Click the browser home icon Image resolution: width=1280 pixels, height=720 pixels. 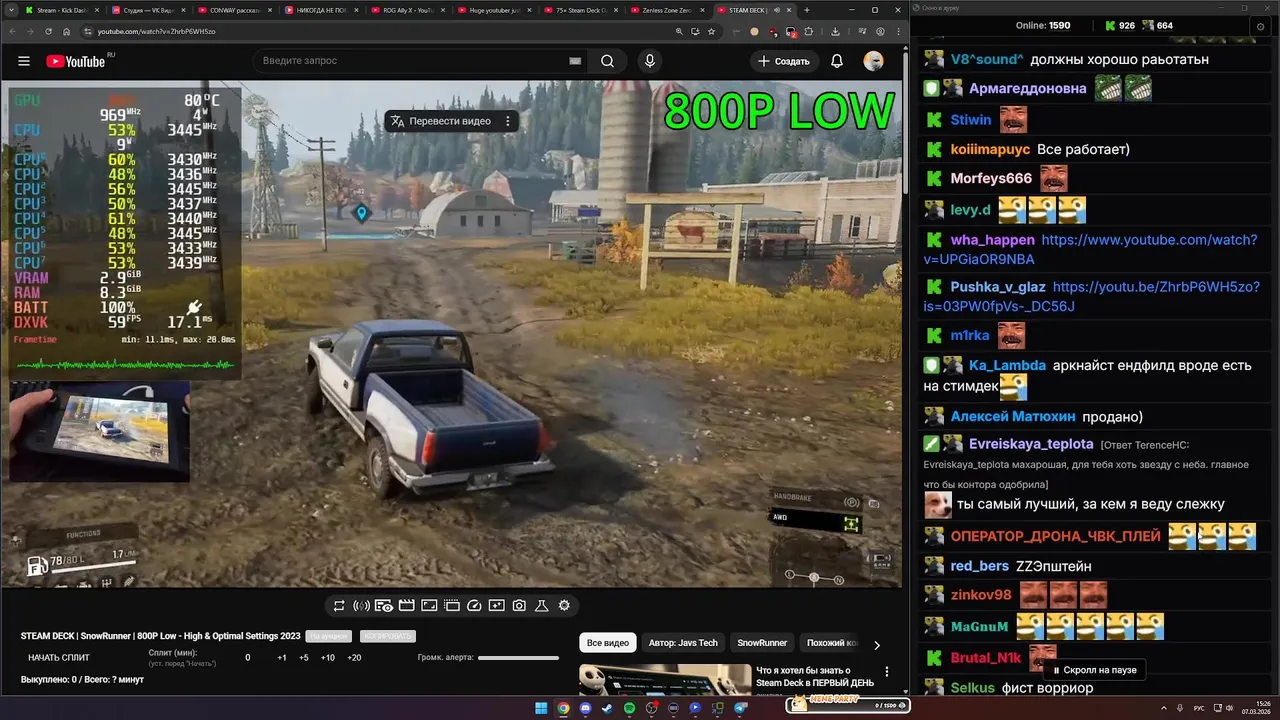(x=66, y=31)
